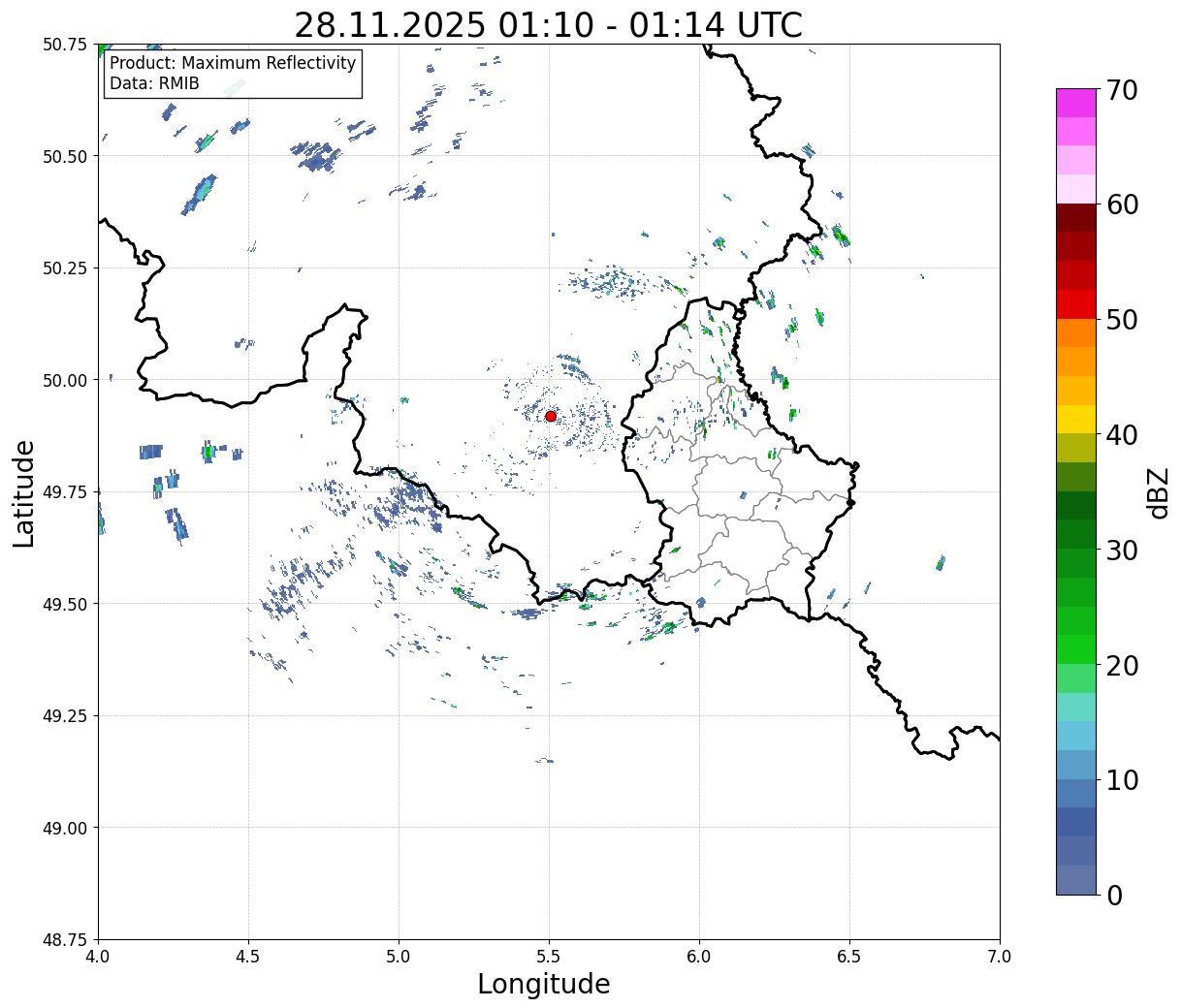Viewport: 1182px width, 1008px height.
Task: Click the colorbar tick label 60
Action: coord(1122,205)
